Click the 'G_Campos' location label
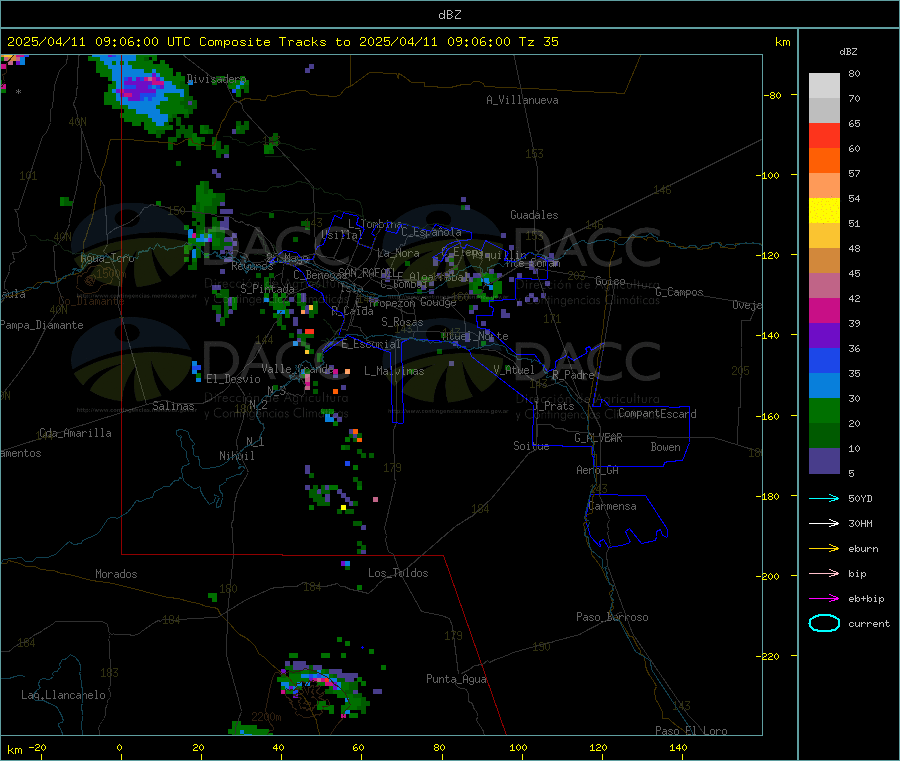The image size is (900, 761). [679, 292]
